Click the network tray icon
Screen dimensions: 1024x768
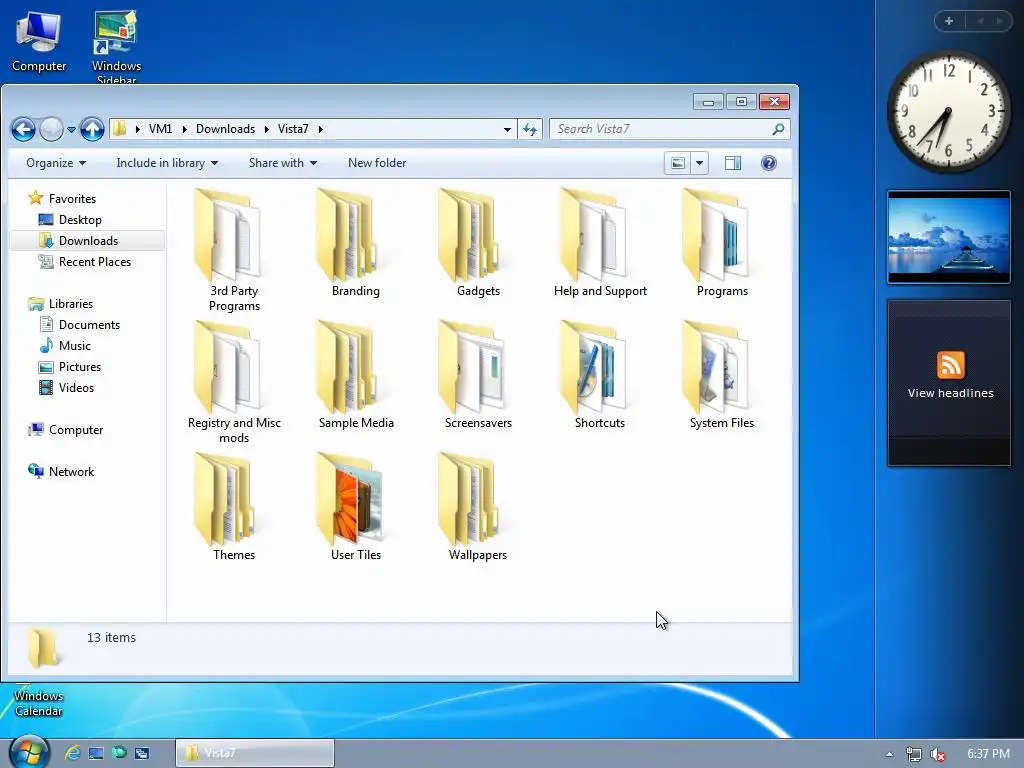click(914, 754)
